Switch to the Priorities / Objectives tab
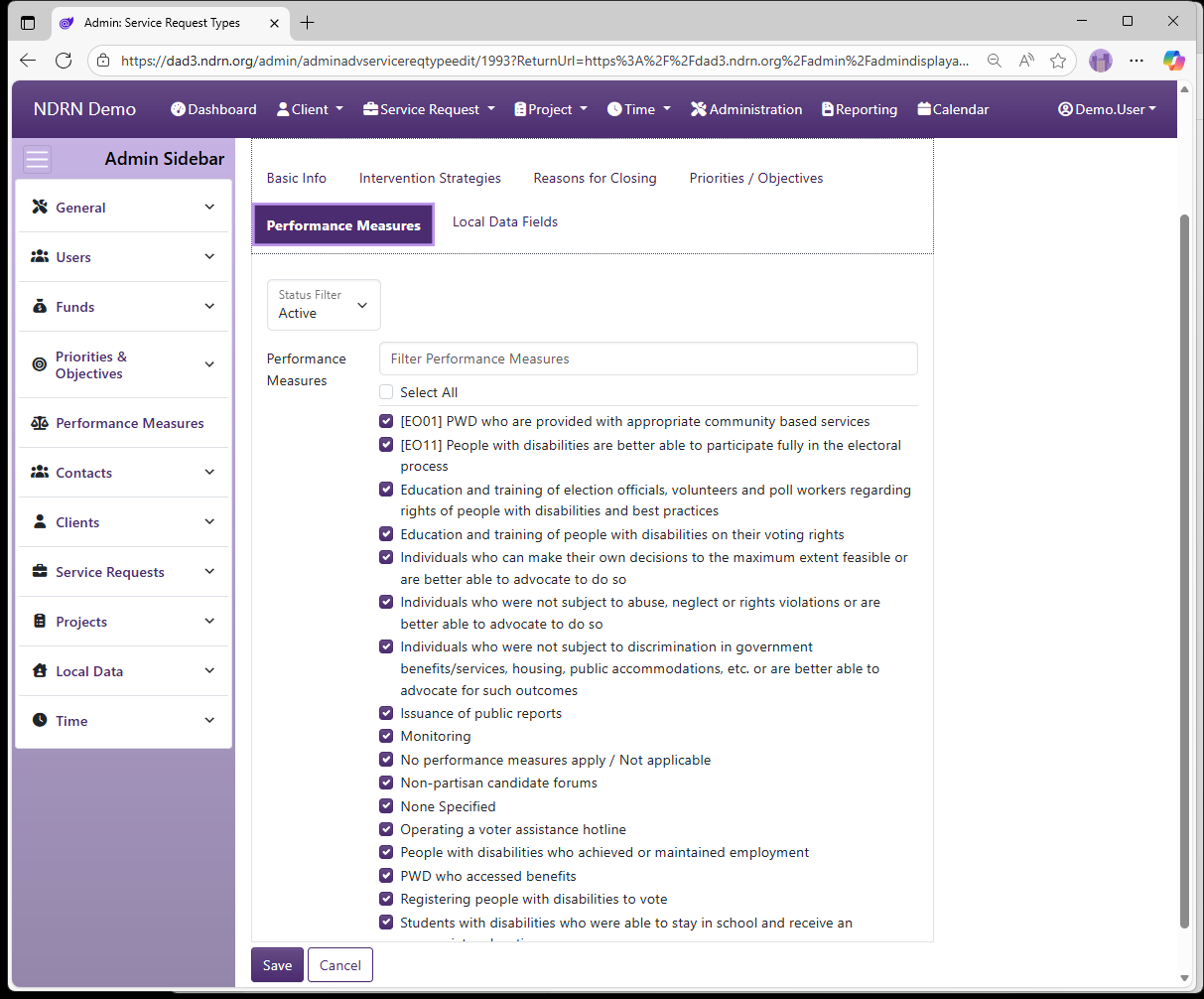 pos(756,178)
